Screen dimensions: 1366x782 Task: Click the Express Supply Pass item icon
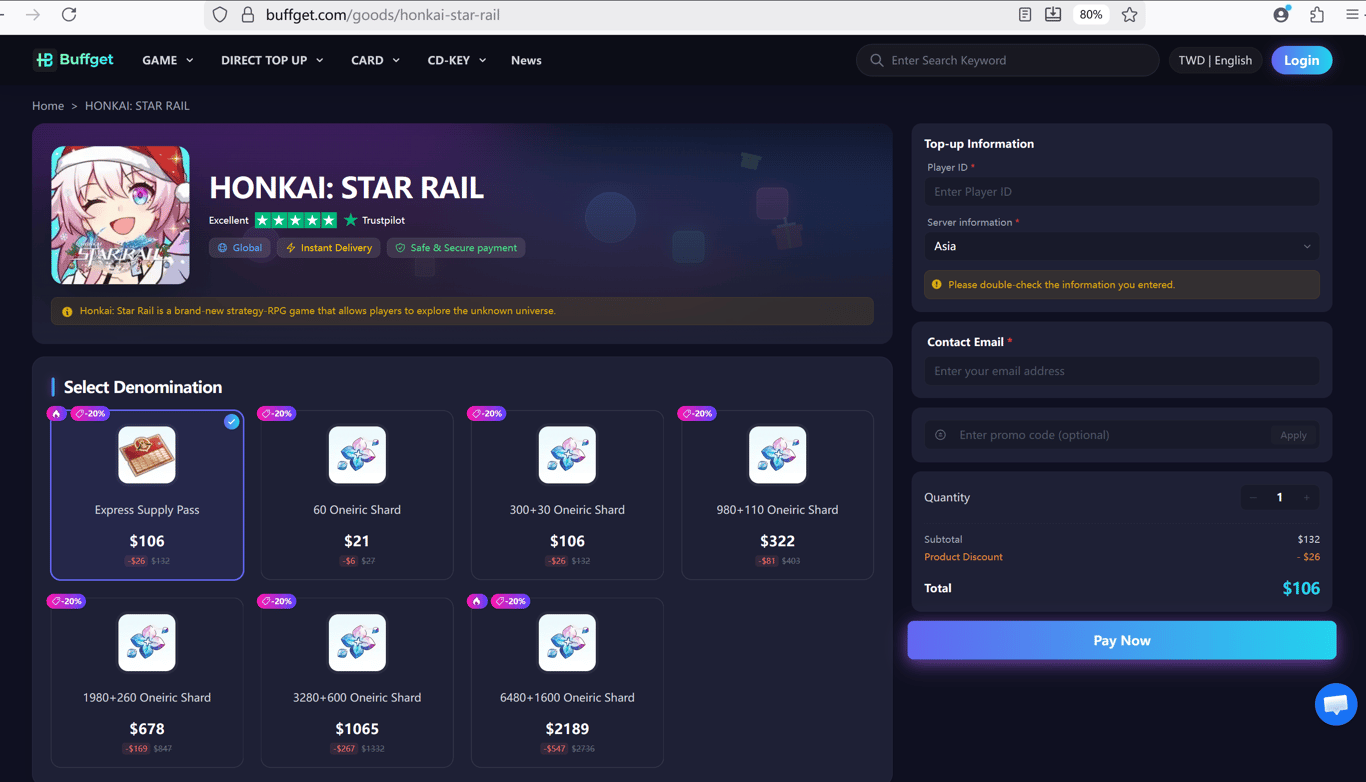point(147,455)
